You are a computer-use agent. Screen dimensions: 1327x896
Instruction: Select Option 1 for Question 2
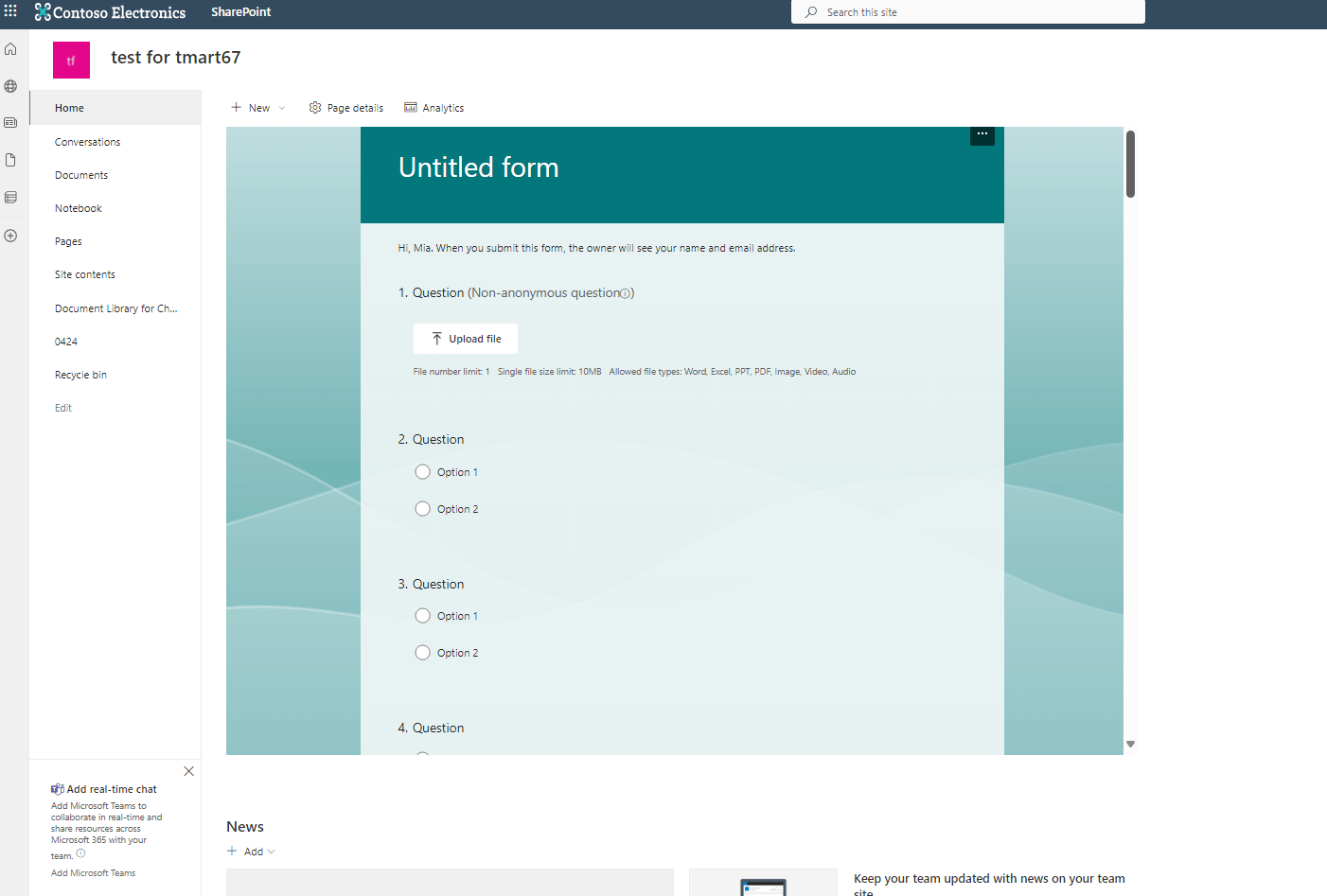click(423, 472)
